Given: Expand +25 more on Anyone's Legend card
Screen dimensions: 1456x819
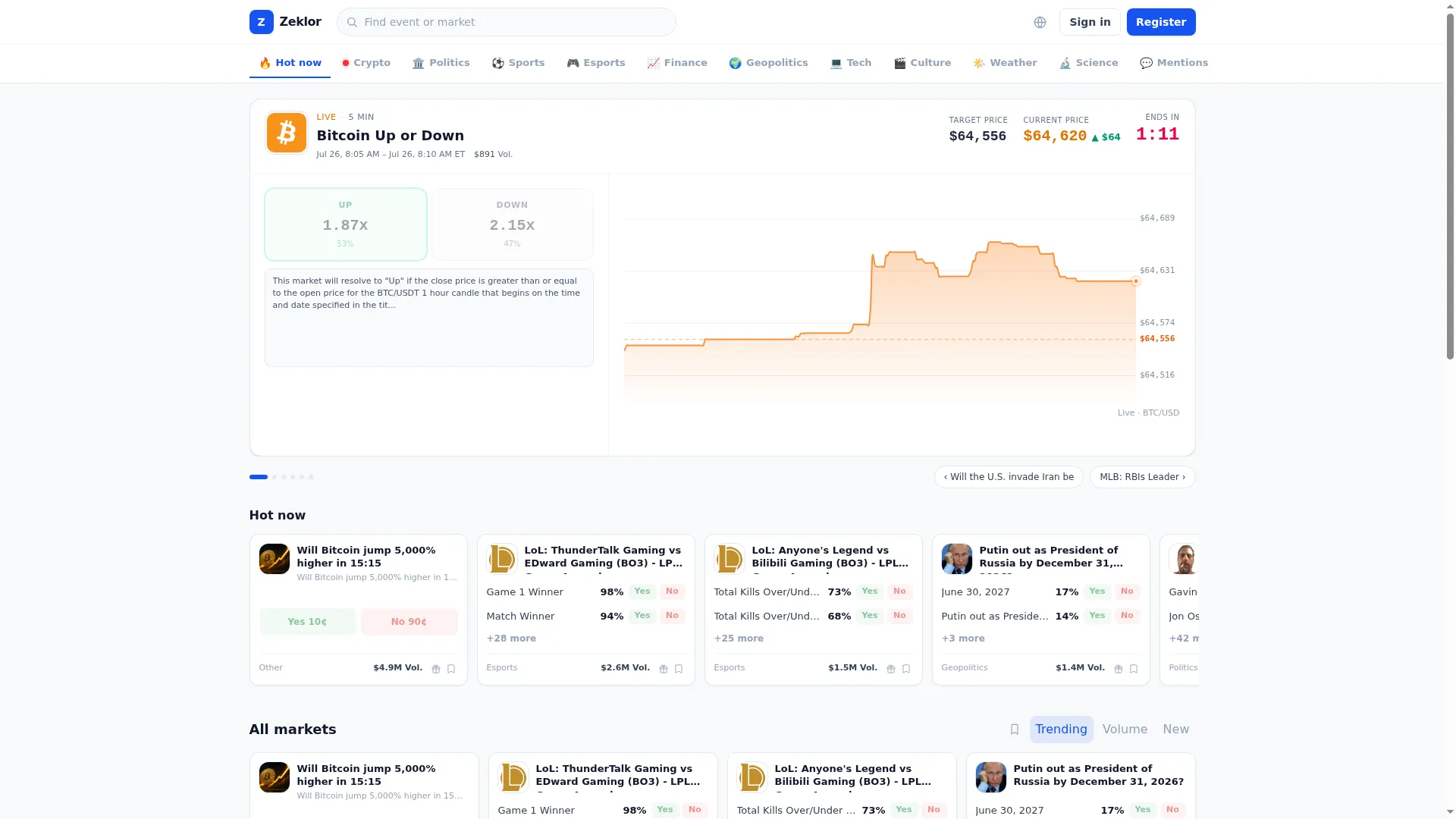Looking at the screenshot, I should 739,639.
